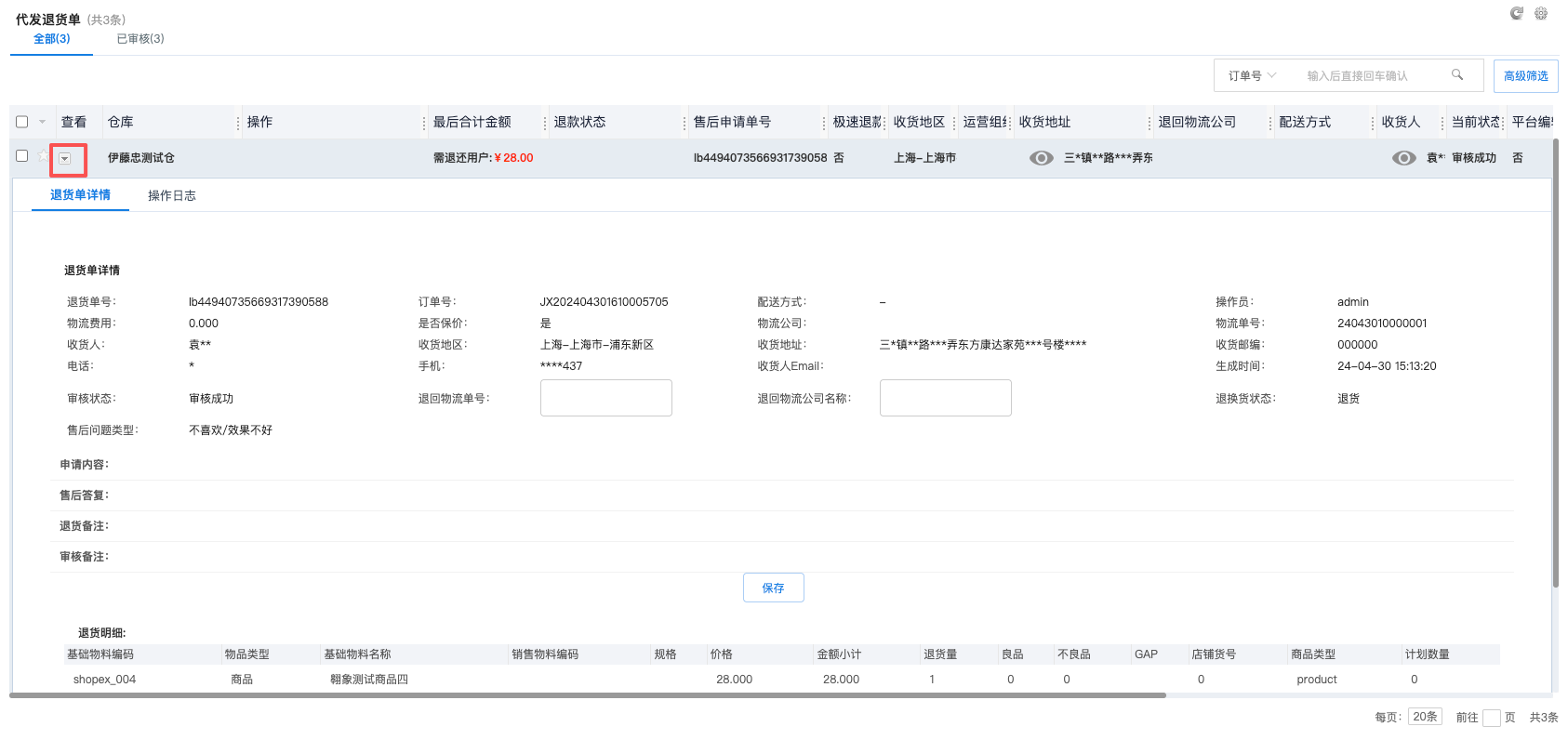This screenshot has width=1568, height=740.
Task: Click the 退回物流单号 input field
Action: tap(606, 398)
